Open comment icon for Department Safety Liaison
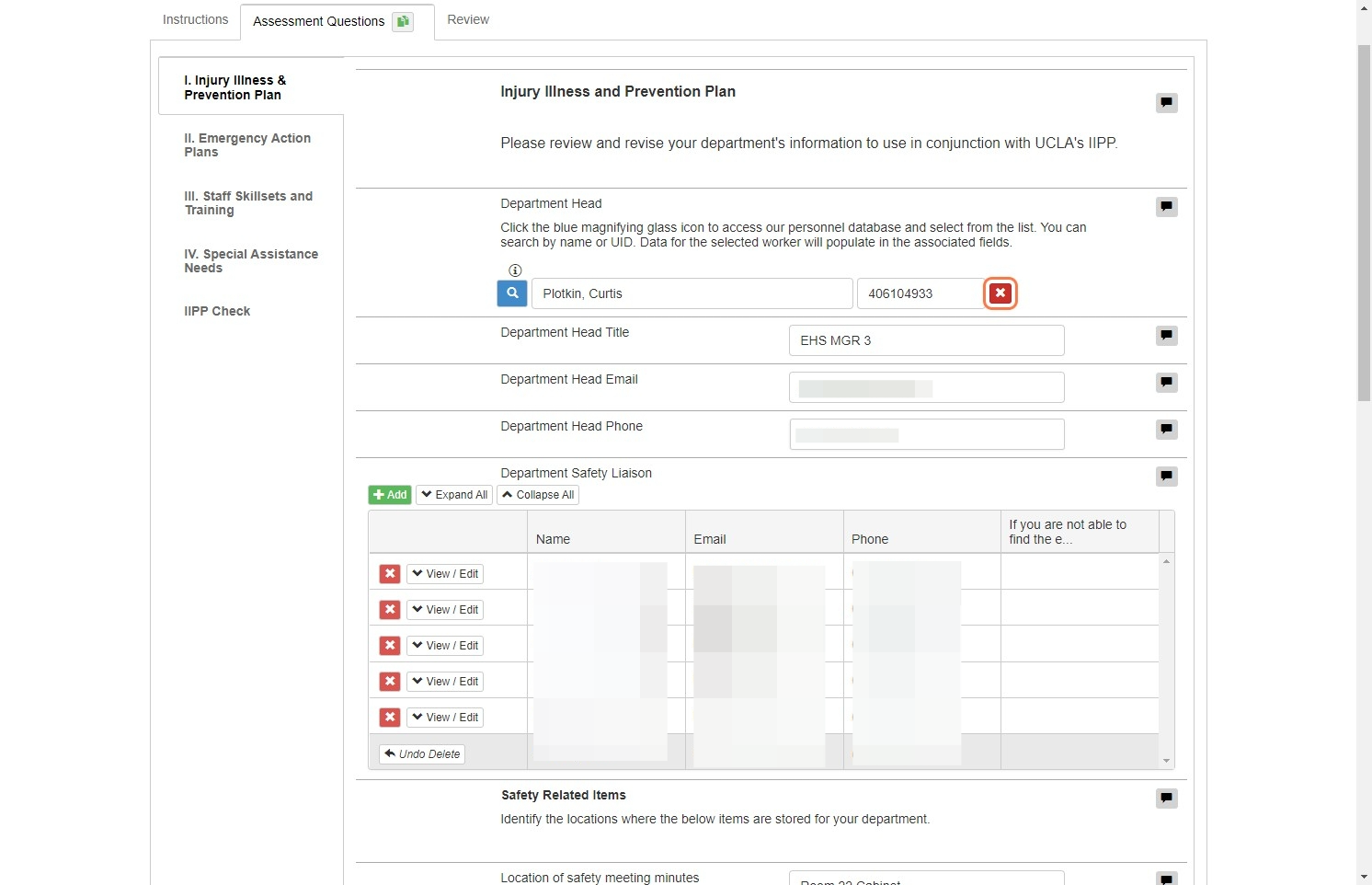This screenshot has height=885, width=1372. [1167, 476]
